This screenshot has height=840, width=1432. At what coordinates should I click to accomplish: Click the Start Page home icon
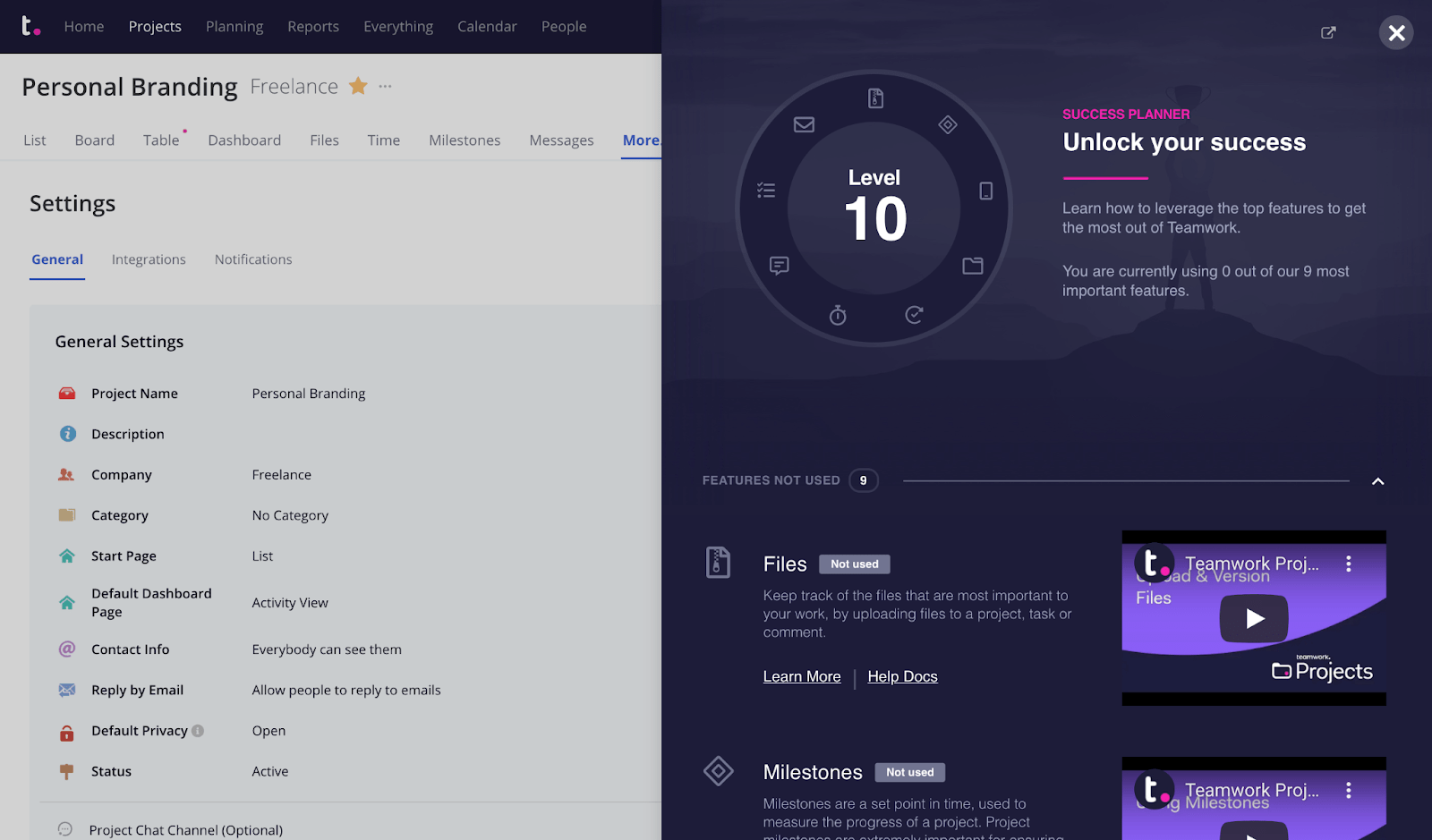[67, 556]
